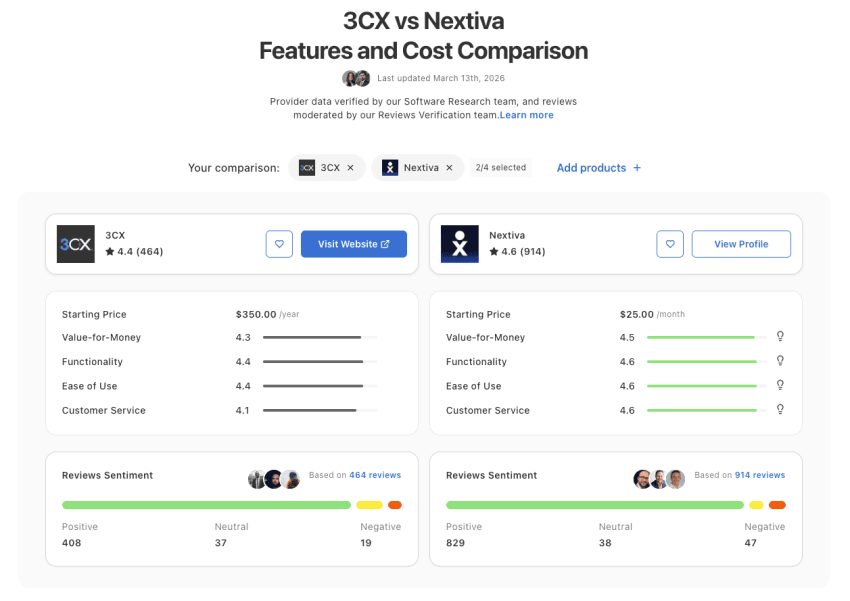This screenshot has height=601, width=850.
Task: Click lightbulb icon beside Nextiva Value-for-Money
Action: pos(780,337)
